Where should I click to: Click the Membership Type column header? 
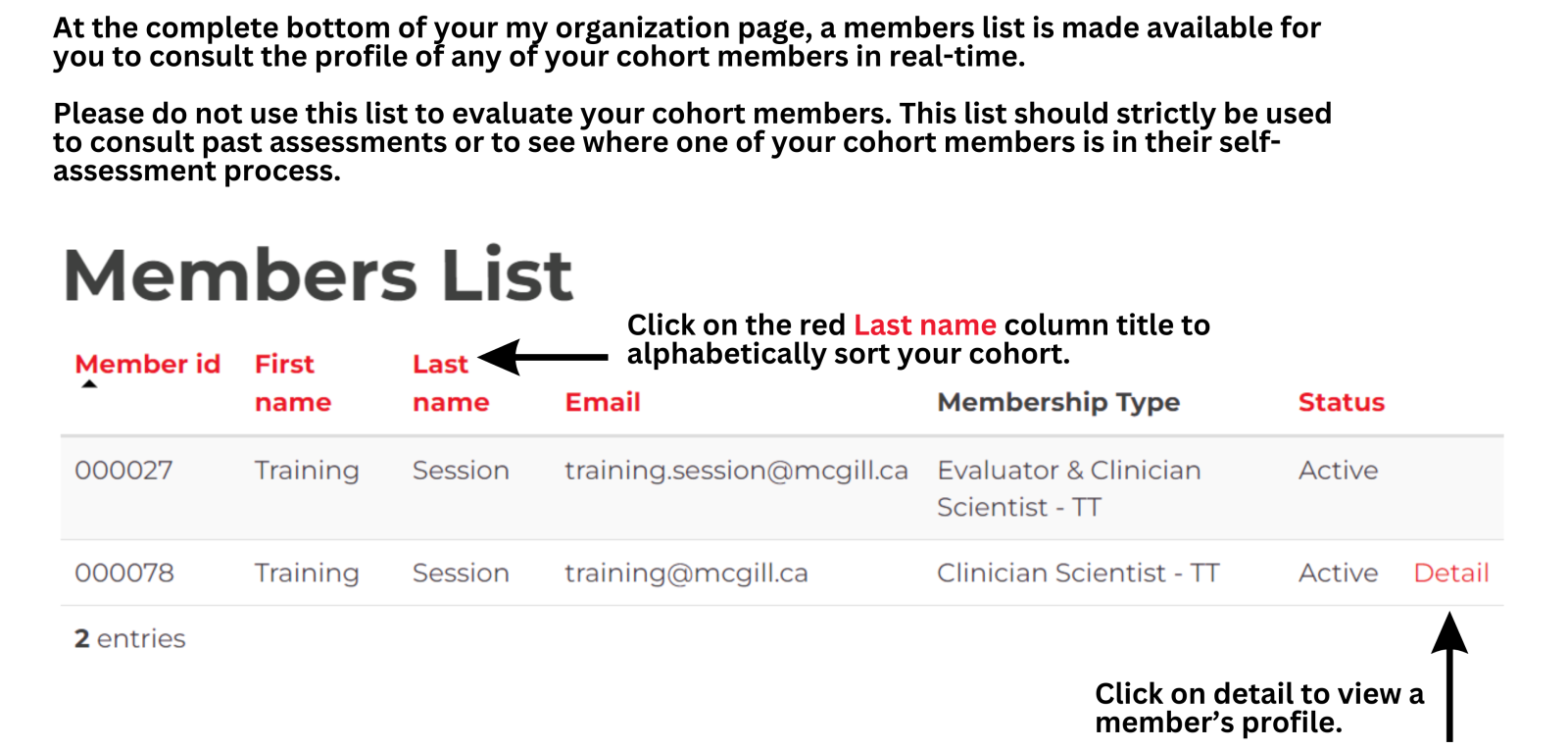tap(1058, 402)
